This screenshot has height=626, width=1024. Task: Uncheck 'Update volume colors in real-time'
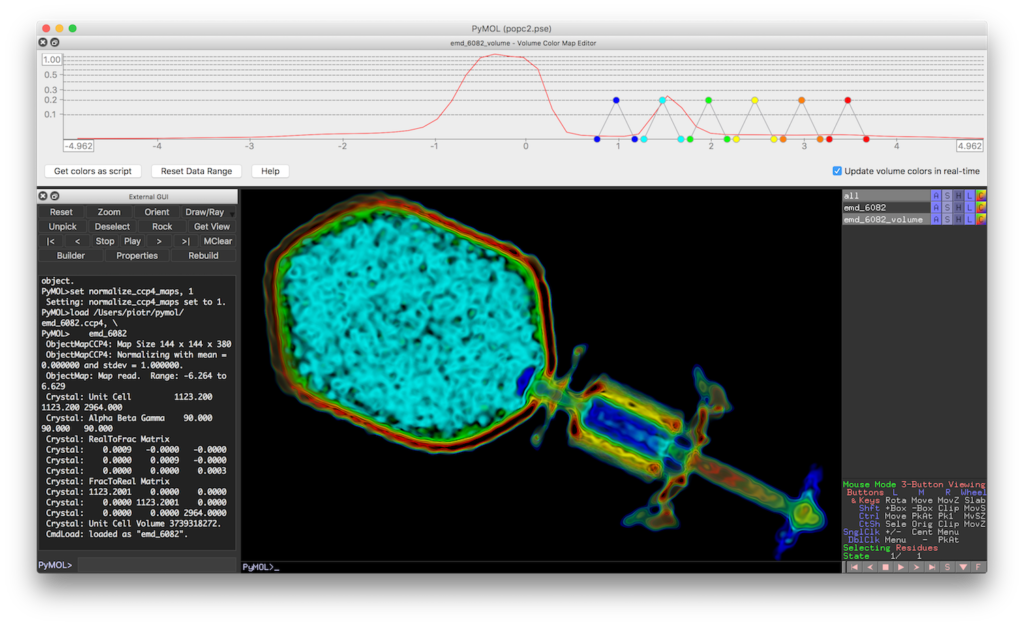[x=837, y=171]
